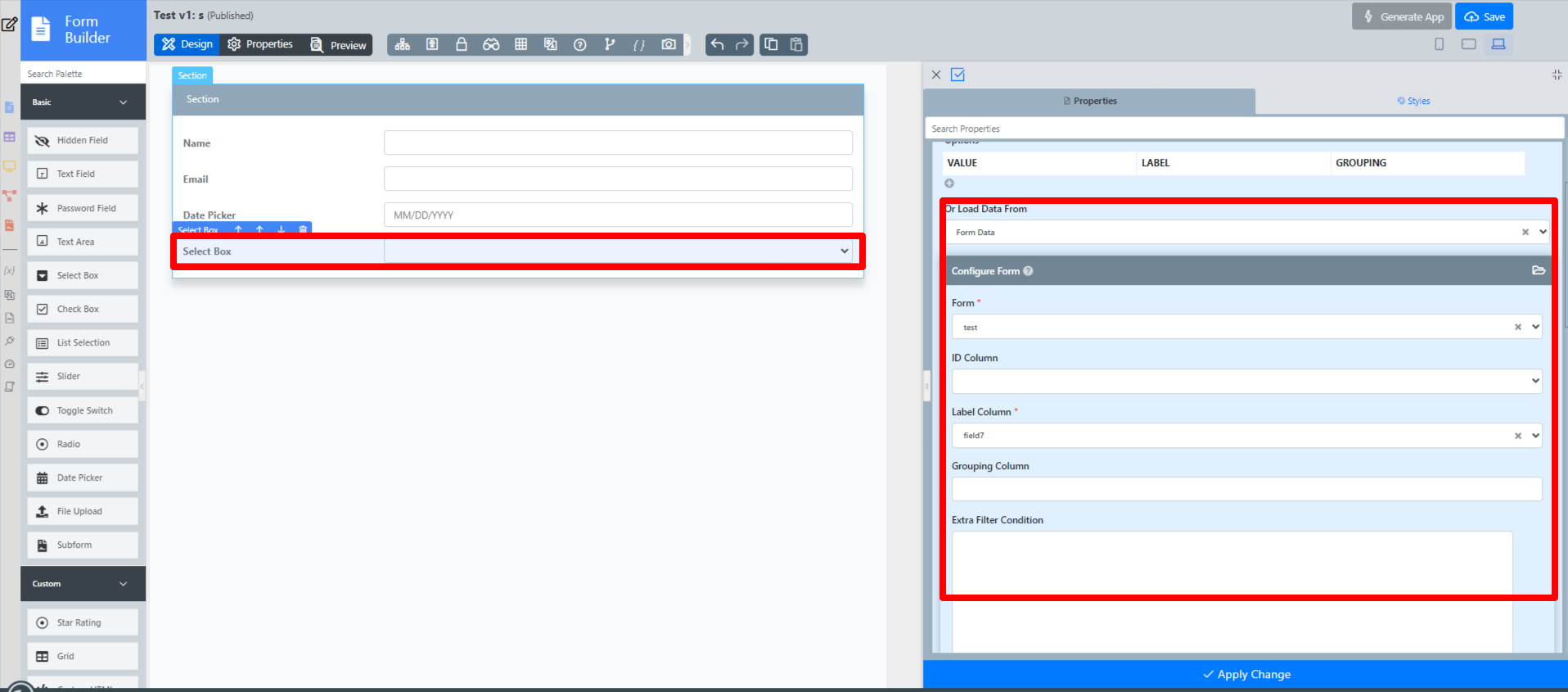Viewport: 1568px width, 692px height.
Task: Click the Name input field on canvas
Action: [x=618, y=142]
